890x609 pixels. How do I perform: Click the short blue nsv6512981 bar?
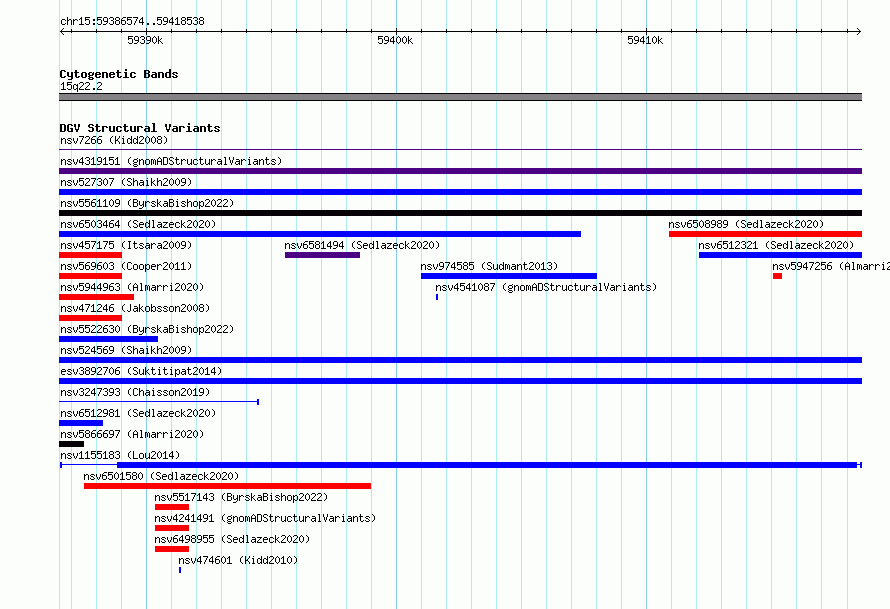81,423
